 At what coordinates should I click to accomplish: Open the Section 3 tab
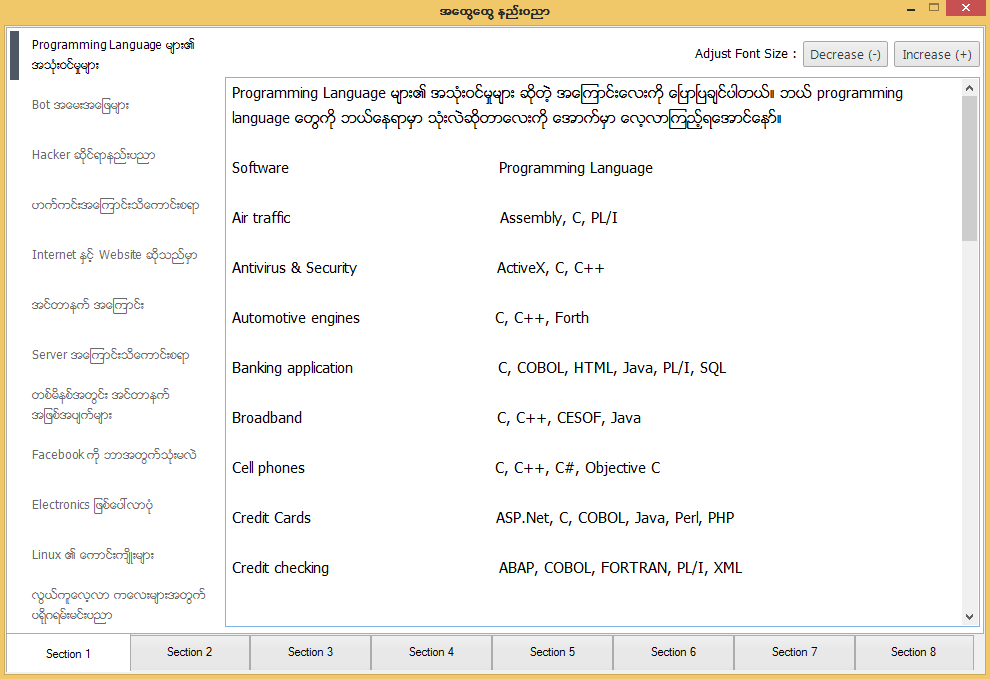310,652
